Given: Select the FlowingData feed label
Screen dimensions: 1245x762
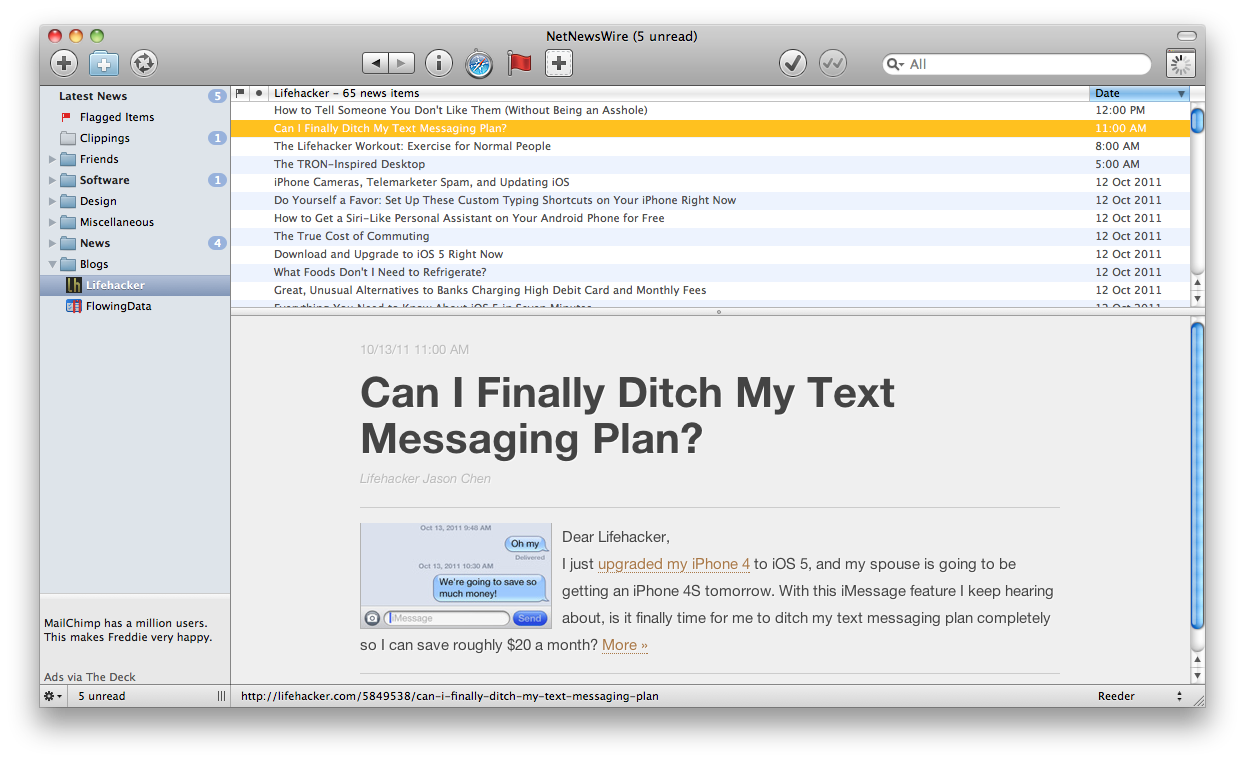Looking at the screenshot, I should [119, 306].
